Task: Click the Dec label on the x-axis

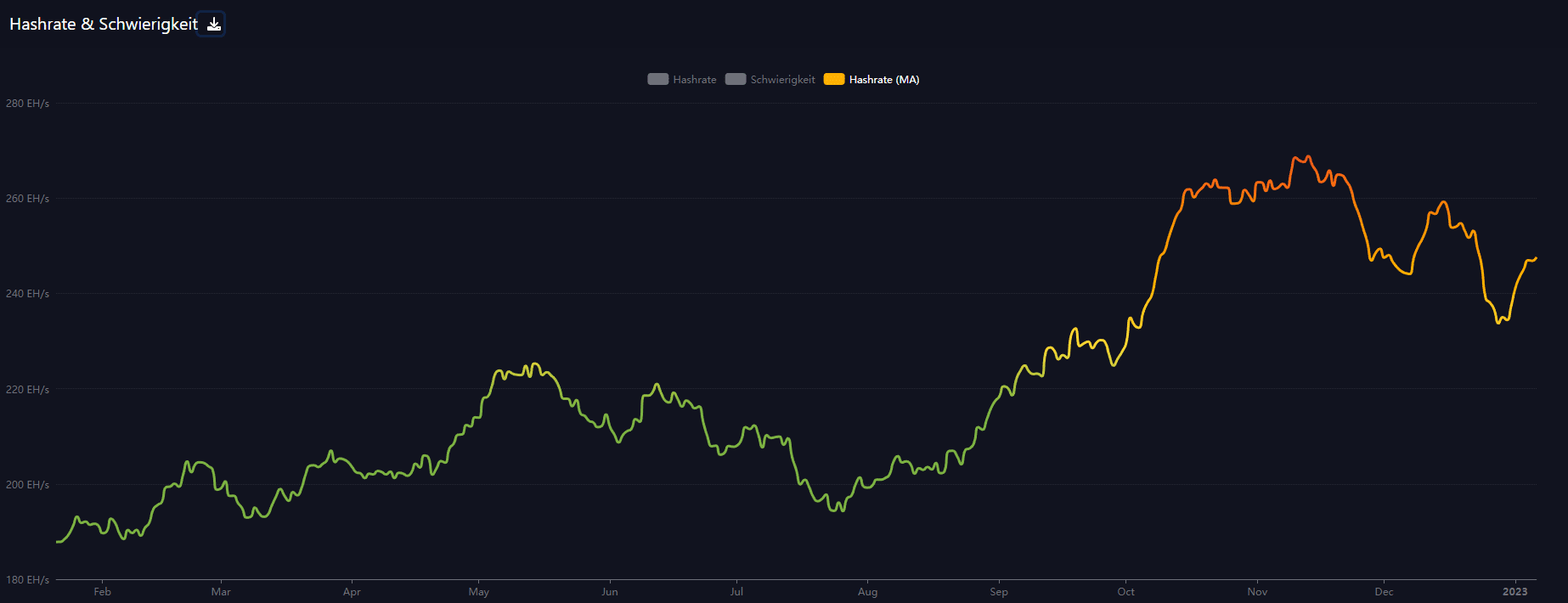Action: pos(1384,592)
